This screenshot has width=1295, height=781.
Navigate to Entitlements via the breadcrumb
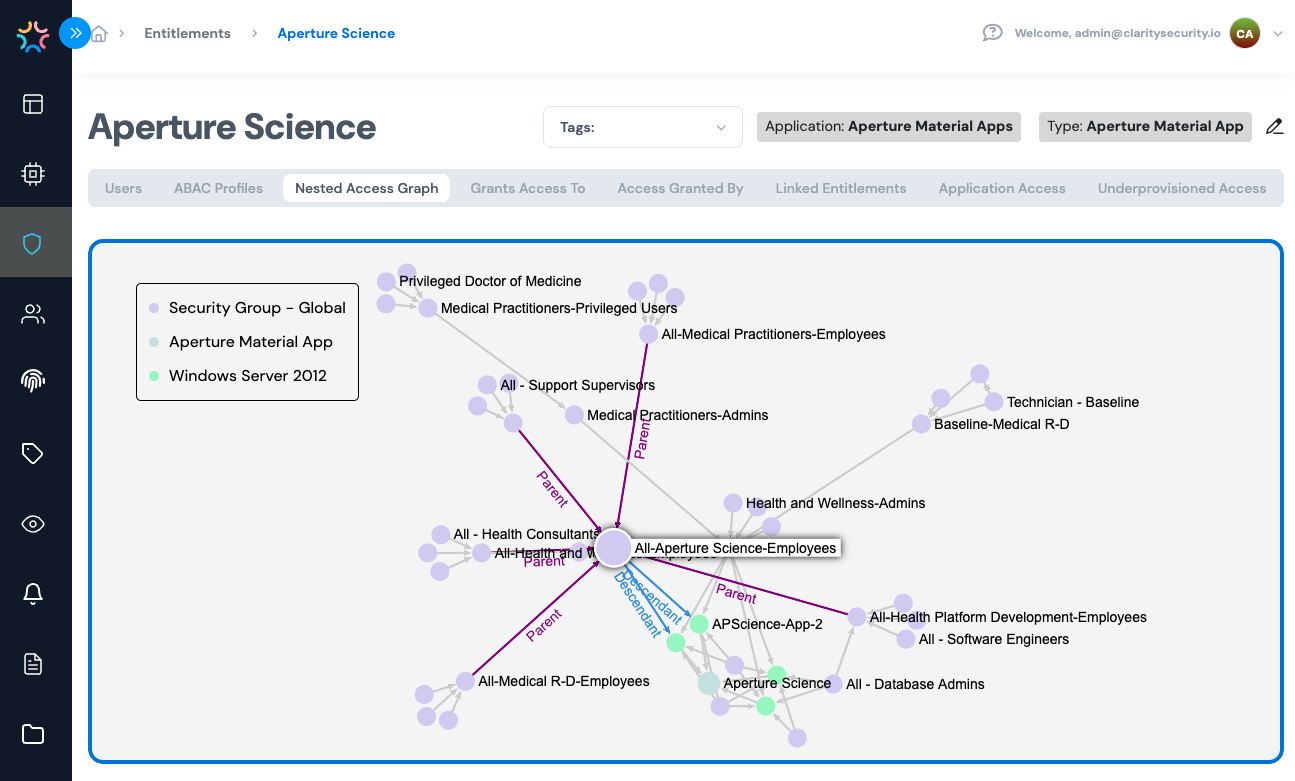point(187,33)
